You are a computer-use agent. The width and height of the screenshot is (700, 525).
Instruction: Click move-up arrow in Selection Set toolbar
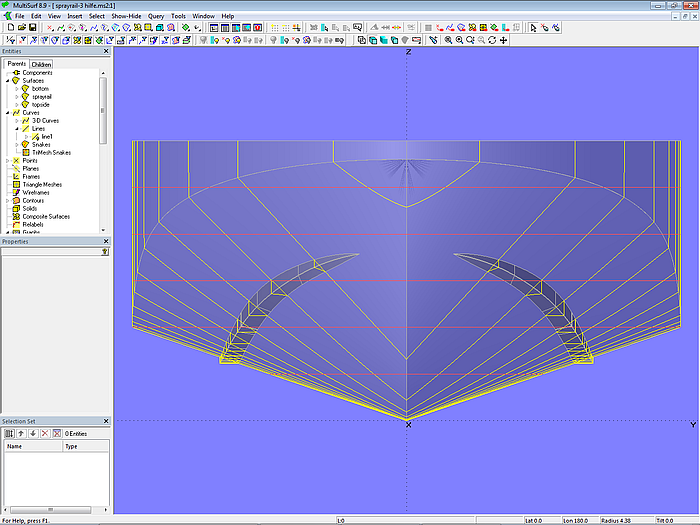(x=20, y=433)
